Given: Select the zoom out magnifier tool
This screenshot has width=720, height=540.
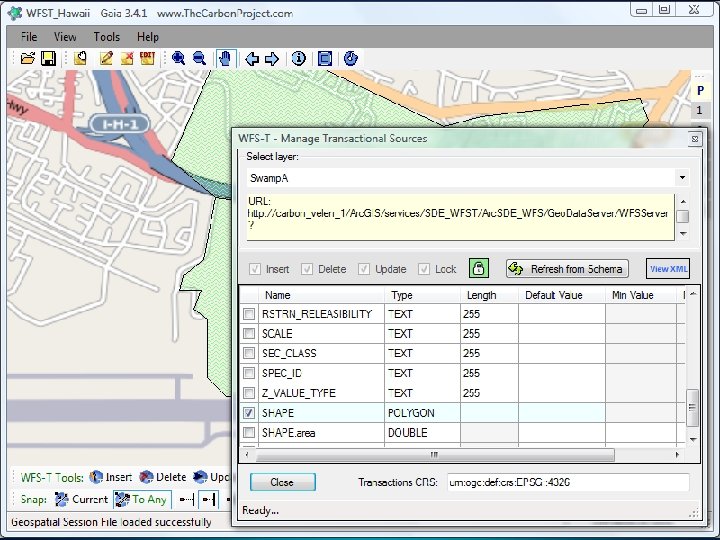Looking at the screenshot, I should pos(199,59).
